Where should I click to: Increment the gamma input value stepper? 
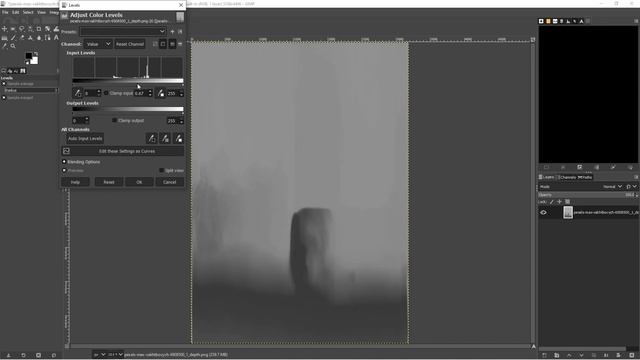click(x=150, y=91)
